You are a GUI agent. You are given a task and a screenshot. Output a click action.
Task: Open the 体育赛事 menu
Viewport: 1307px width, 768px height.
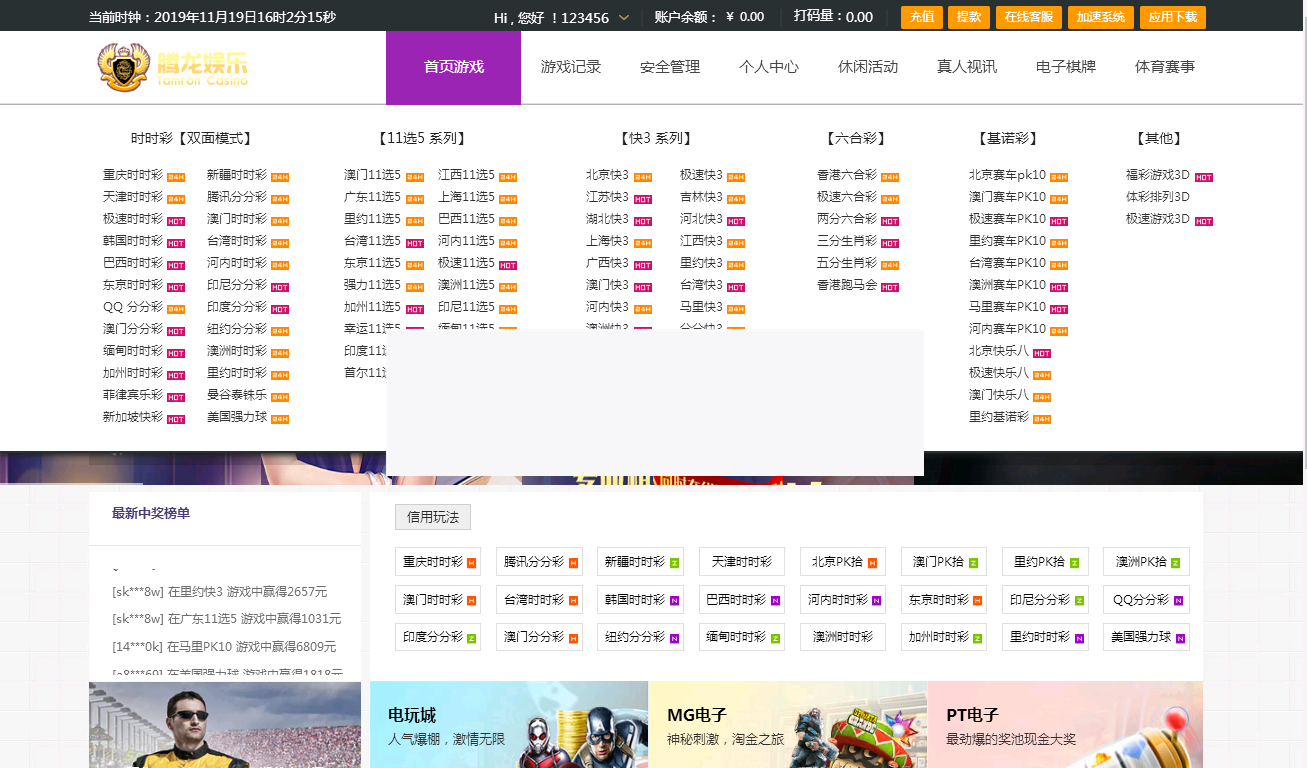click(x=1163, y=67)
